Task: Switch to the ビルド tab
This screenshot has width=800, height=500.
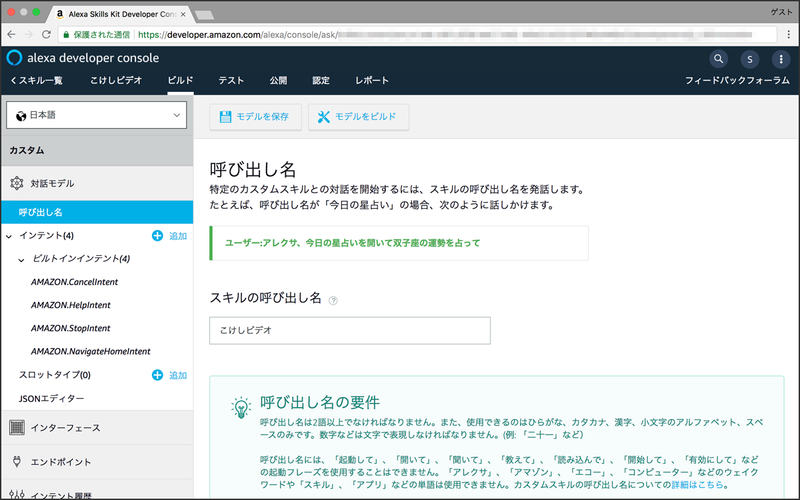Action: click(x=181, y=80)
